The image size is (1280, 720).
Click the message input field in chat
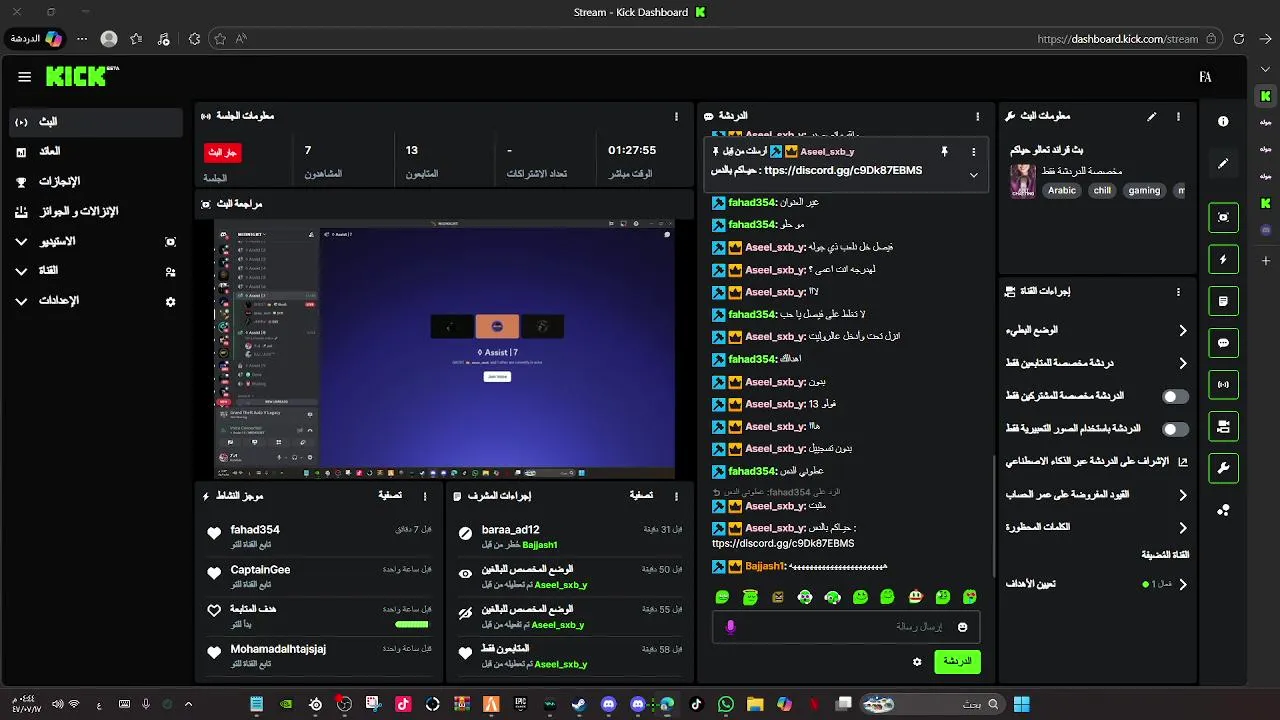point(846,627)
